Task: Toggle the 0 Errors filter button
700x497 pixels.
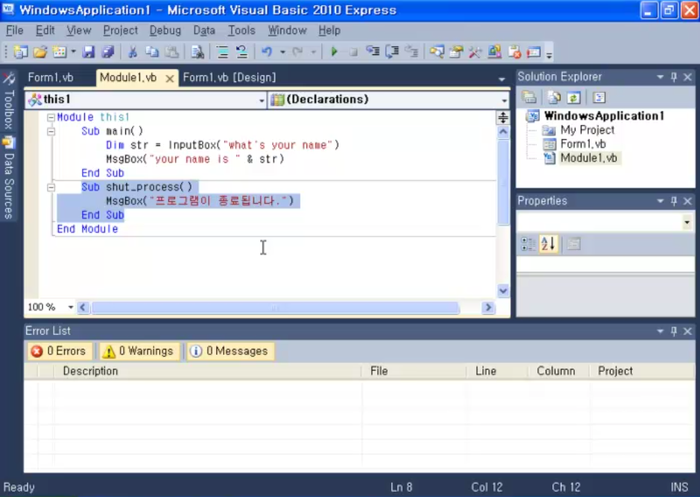Action: click(x=59, y=351)
